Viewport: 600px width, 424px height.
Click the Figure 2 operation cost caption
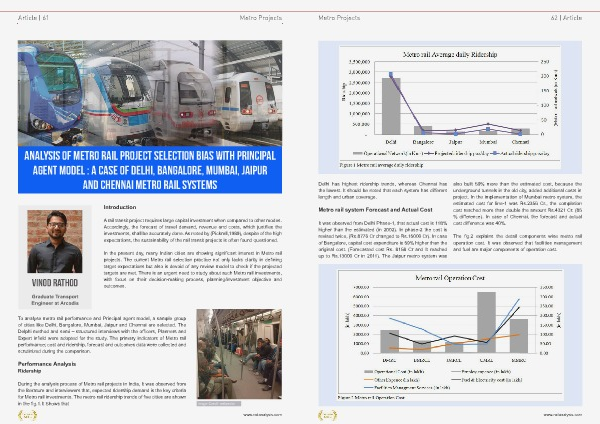(x=371, y=398)
